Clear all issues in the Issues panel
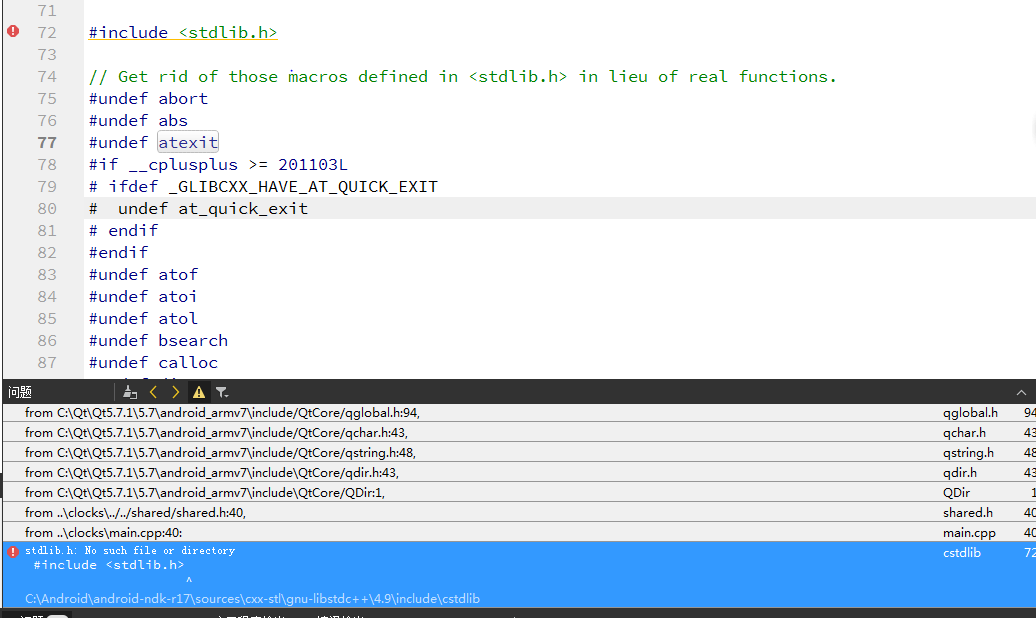The height and width of the screenshot is (618, 1036). click(x=130, y=391)
